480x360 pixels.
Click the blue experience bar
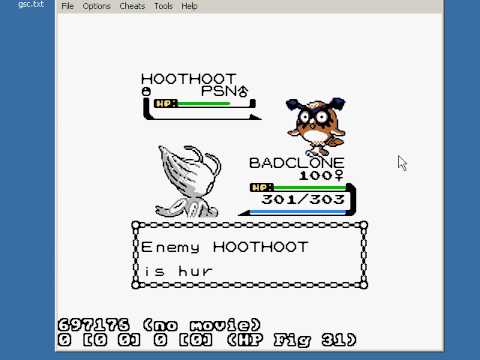pos(298,212)
